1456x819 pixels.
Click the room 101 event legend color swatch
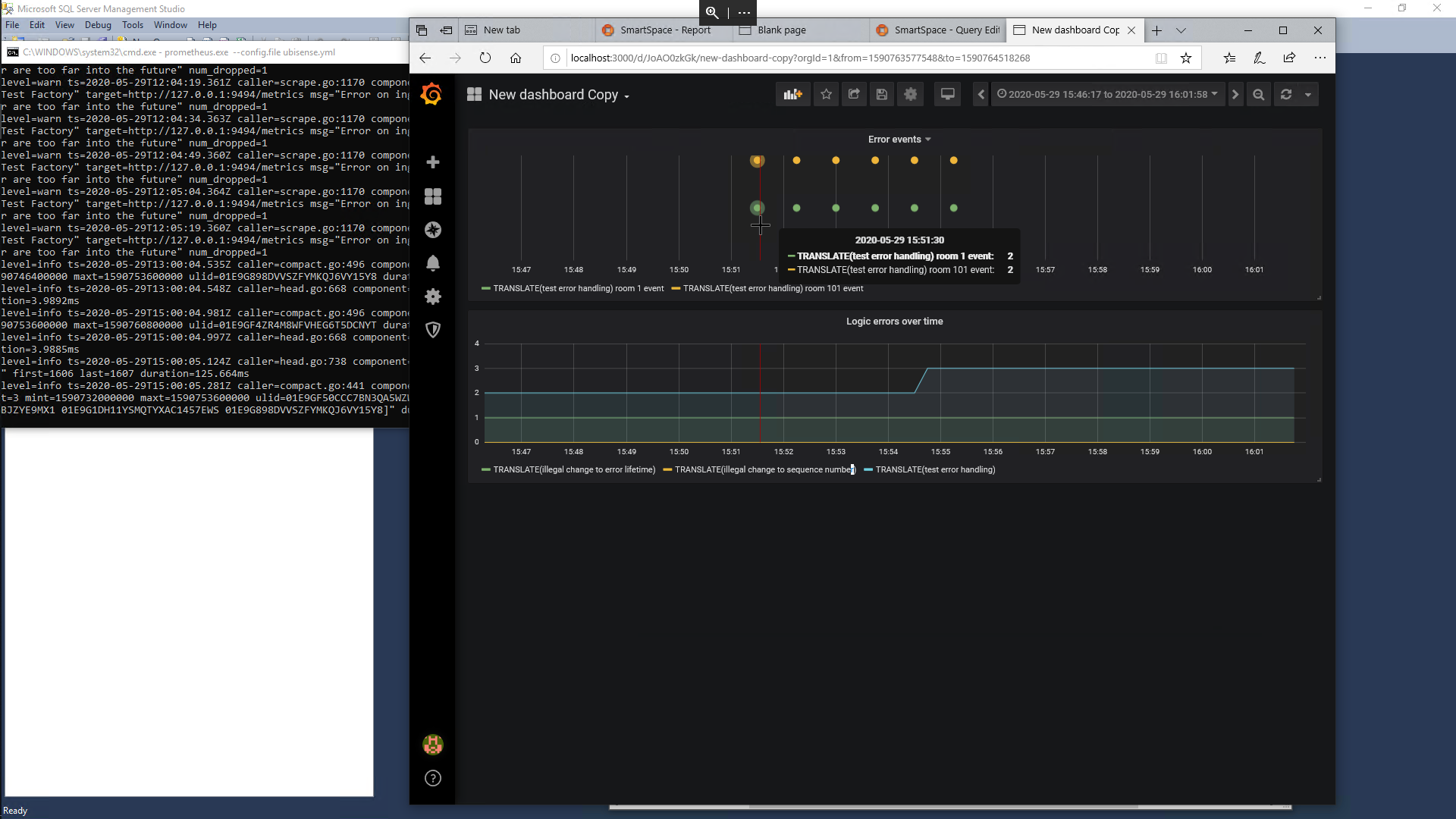676,288
